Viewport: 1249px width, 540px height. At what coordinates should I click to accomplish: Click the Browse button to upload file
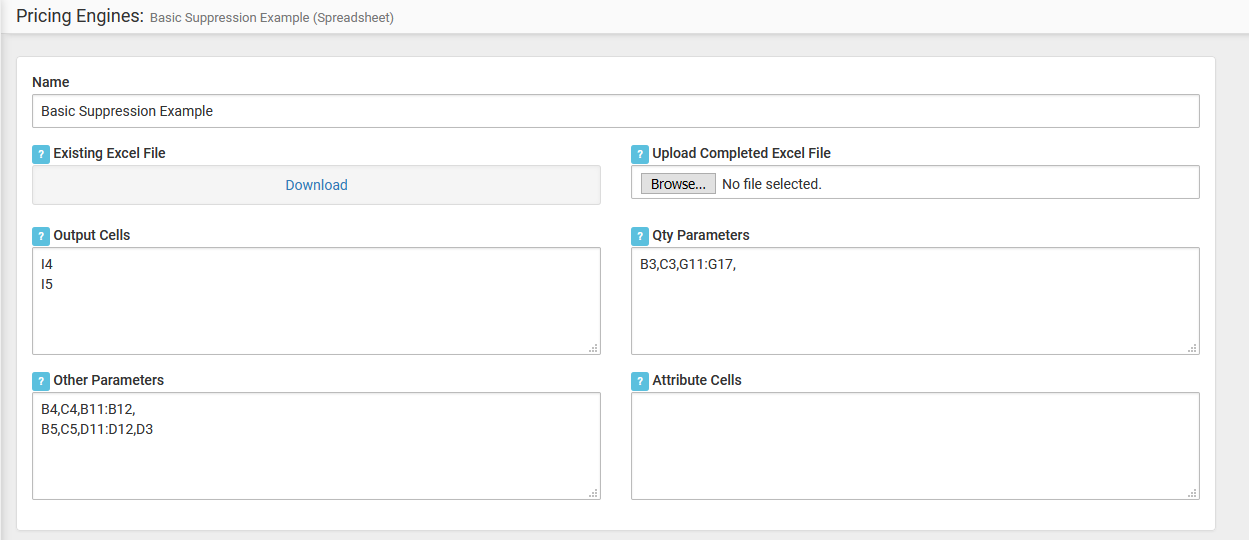[x=678, y=184]
